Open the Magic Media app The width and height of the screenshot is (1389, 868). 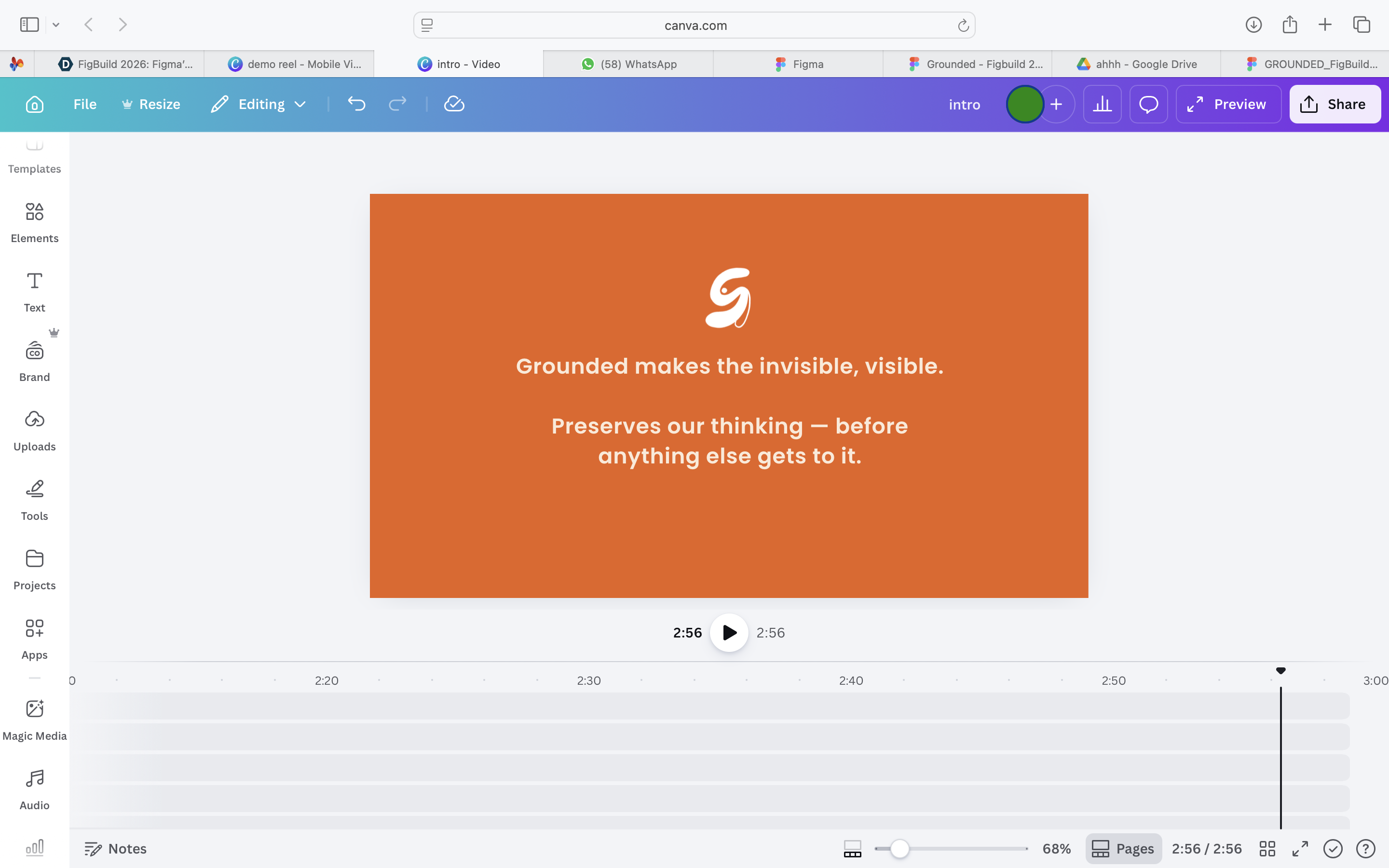pyautogui.click(x=34, y=720)
